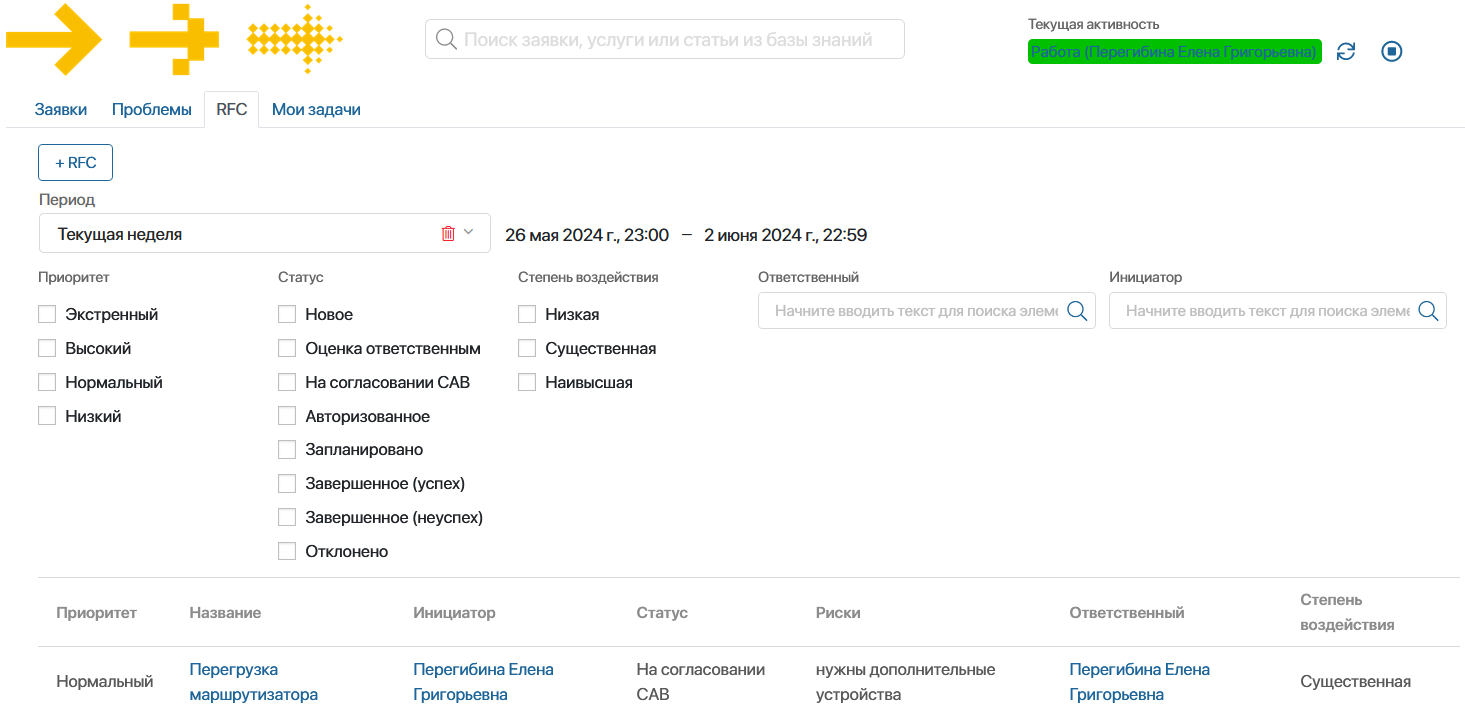1465x711 pixels.
Task: Click the start date 26 мая 2024 г., 23:00
Action: click(587, 235)
